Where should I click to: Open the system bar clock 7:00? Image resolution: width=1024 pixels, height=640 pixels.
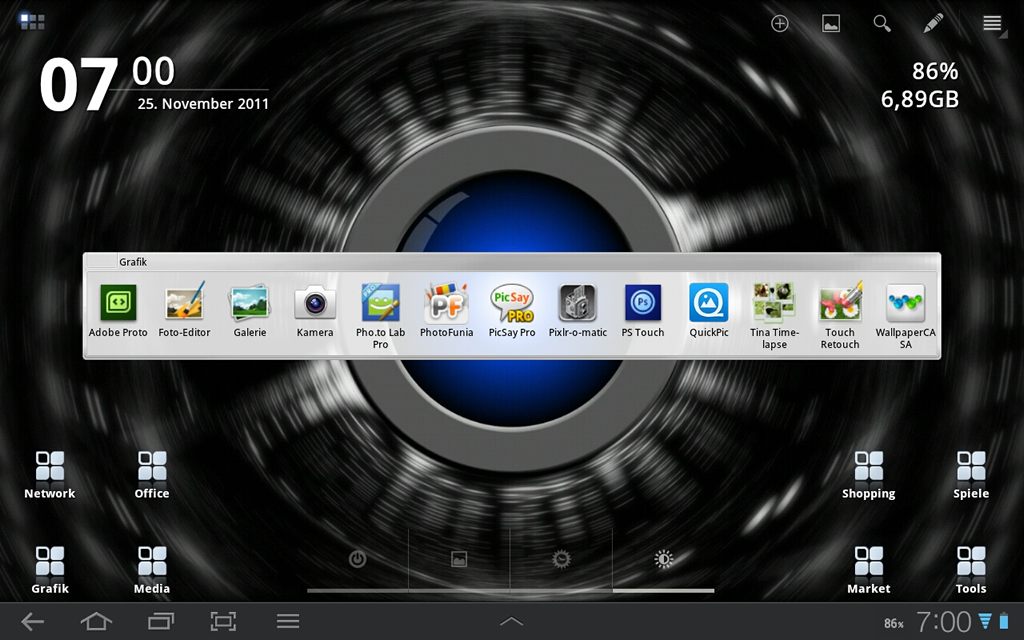pos(944,622)
